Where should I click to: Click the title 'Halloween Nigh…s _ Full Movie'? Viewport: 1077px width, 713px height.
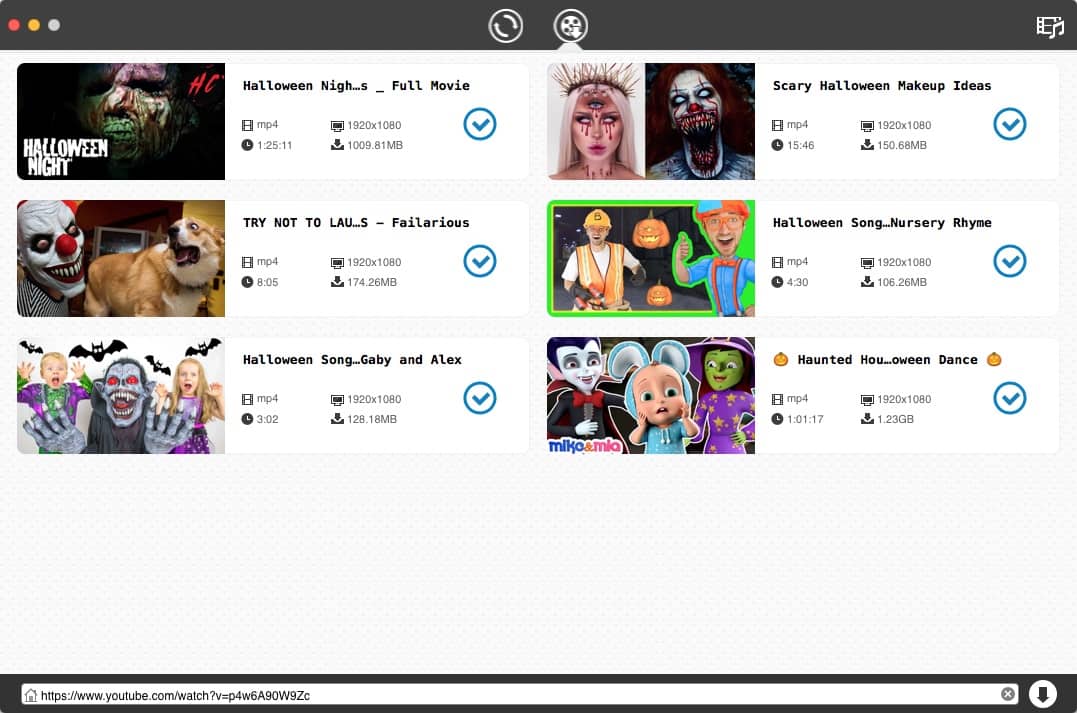(x=356, y=86)
